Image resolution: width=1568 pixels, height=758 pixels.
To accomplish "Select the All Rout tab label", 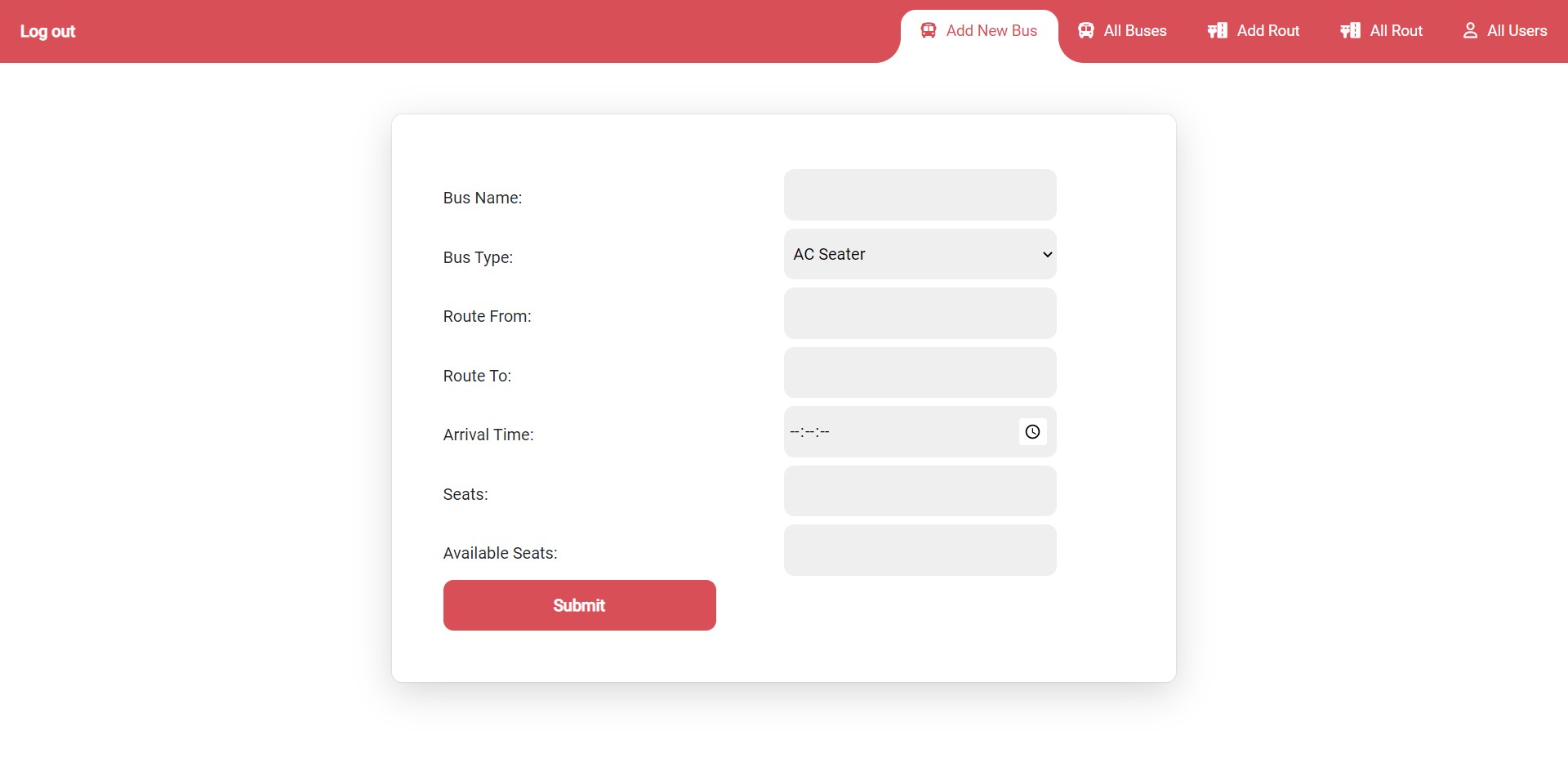I will 1396,31.
